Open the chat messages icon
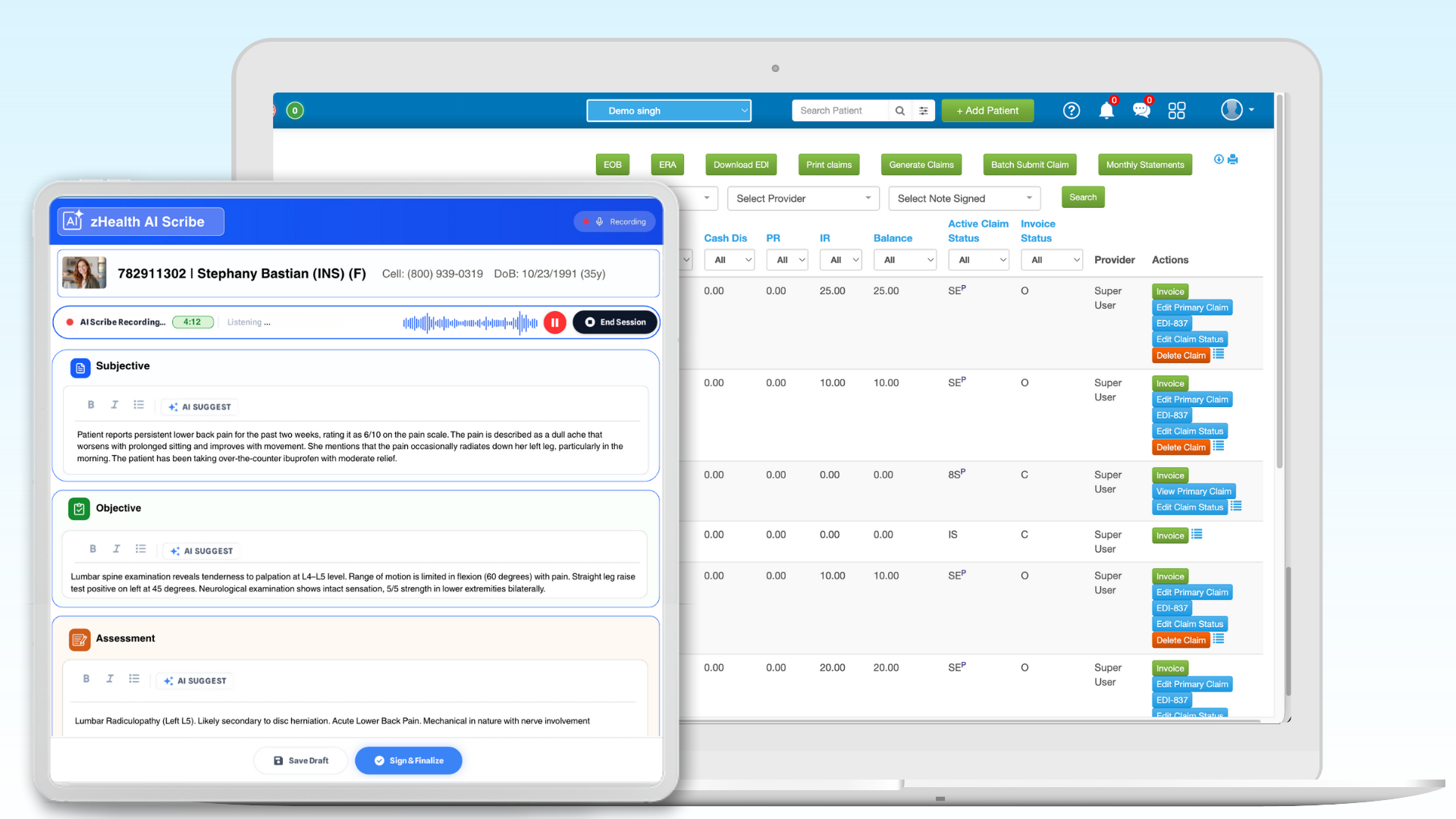 point(1141,111)
